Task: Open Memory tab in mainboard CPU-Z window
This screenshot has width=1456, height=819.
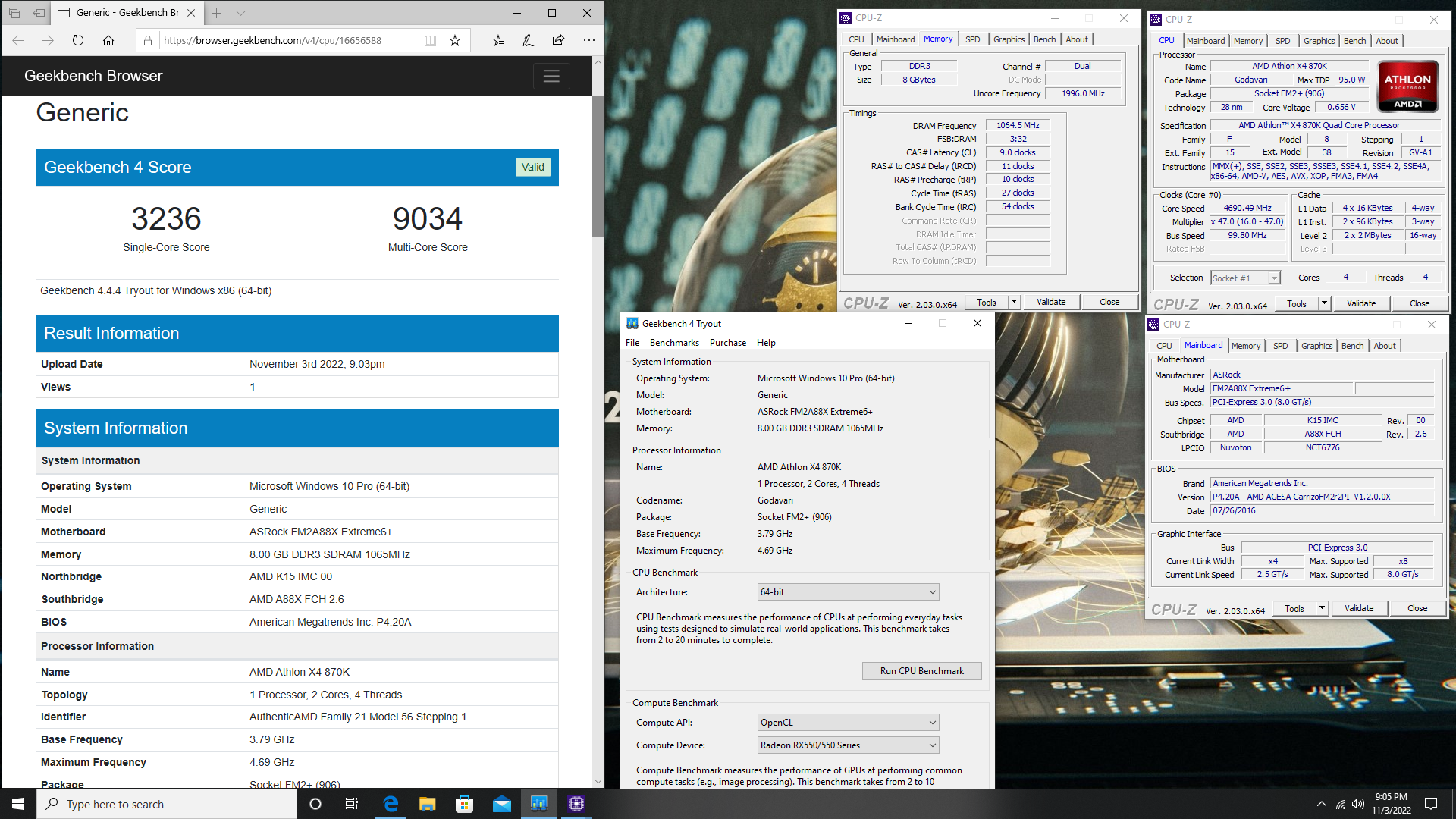Action: [x=1245, y=346]
